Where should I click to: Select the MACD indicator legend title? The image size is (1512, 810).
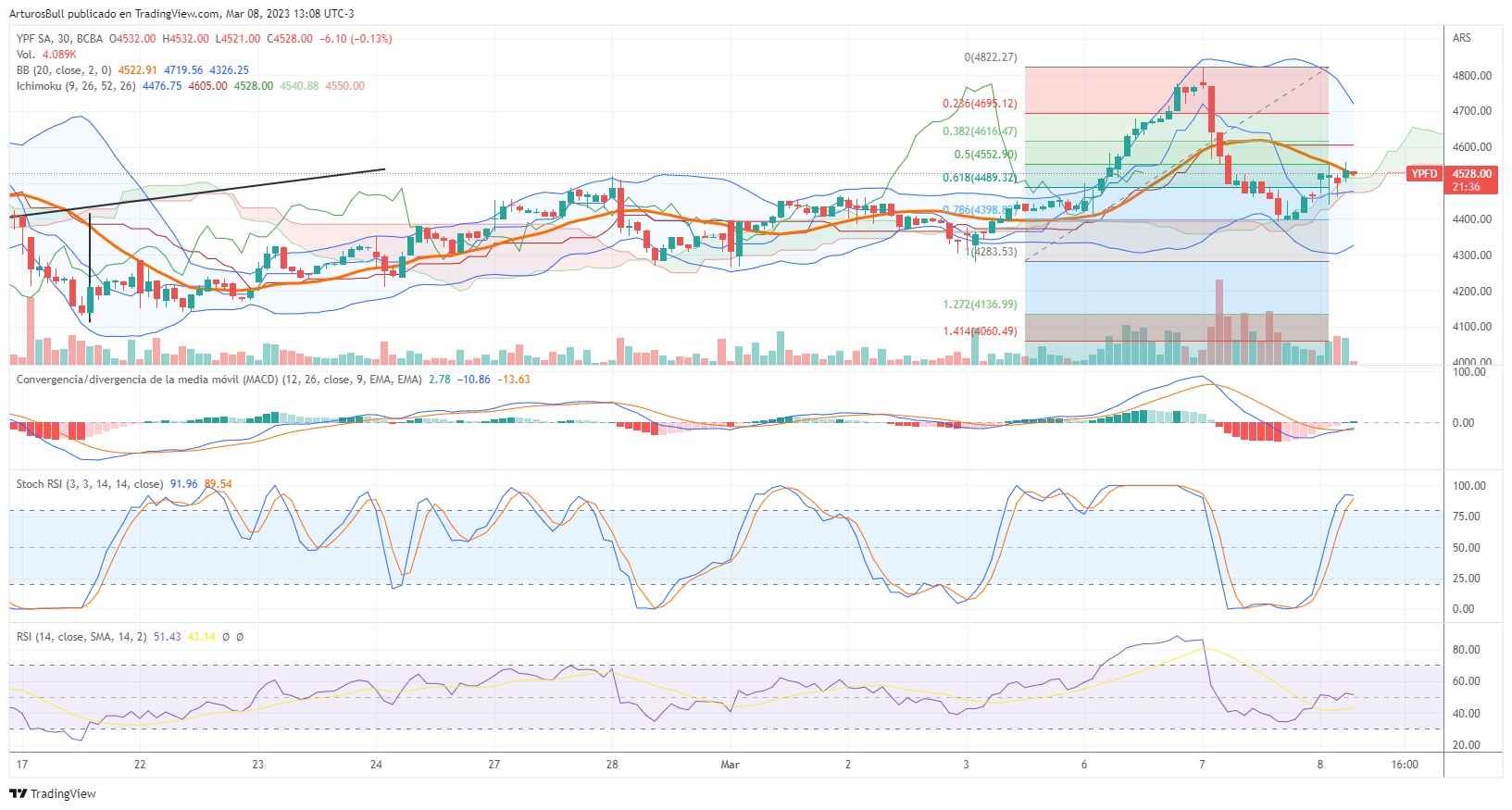coord(219,380)
